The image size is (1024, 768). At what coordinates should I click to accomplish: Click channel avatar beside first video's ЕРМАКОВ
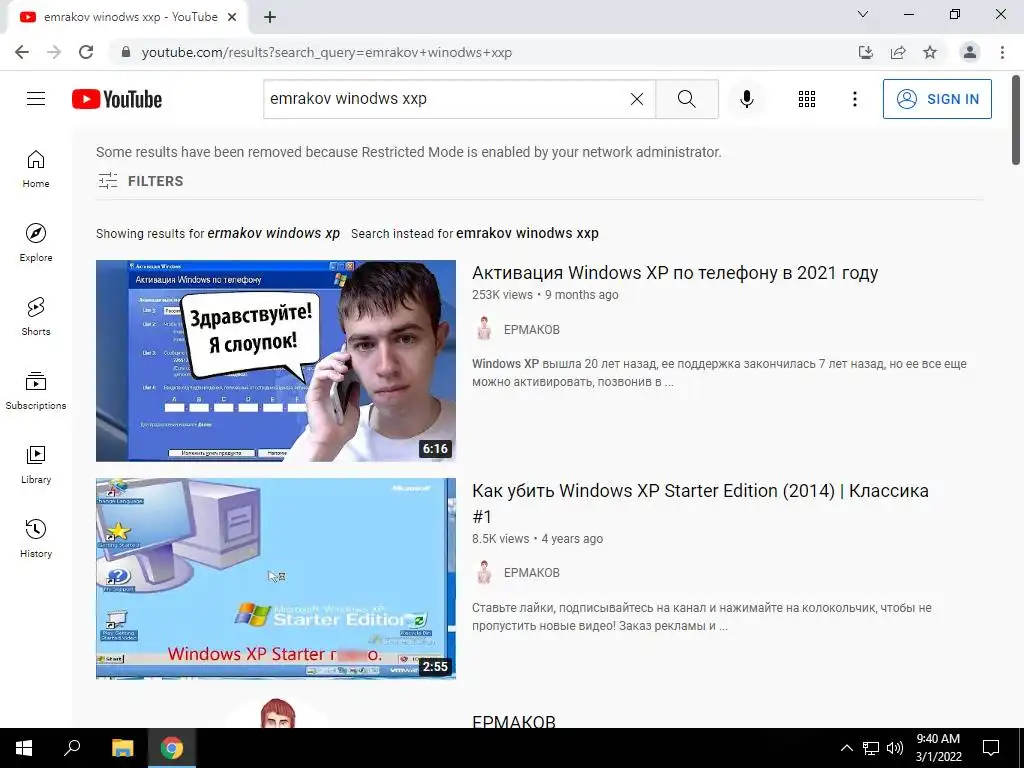(484, 329)
